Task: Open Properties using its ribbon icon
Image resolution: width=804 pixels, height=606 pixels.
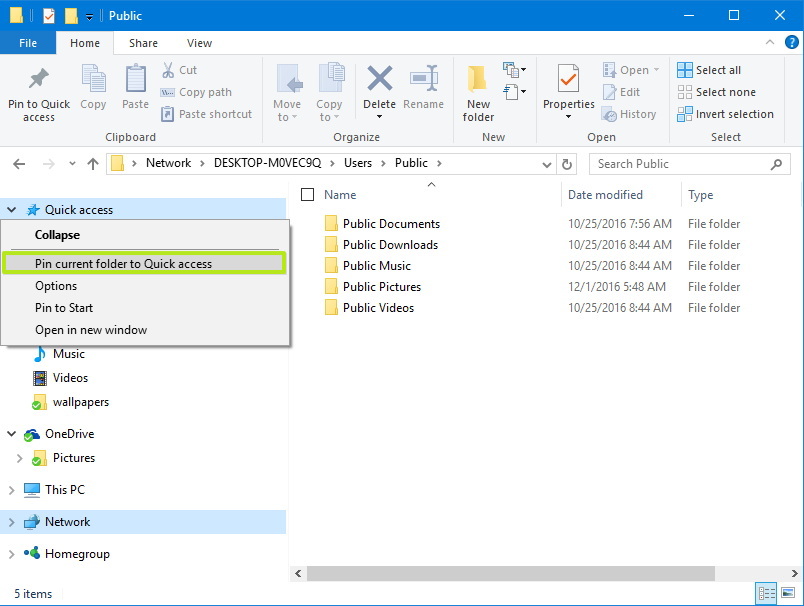Action: 568,90
